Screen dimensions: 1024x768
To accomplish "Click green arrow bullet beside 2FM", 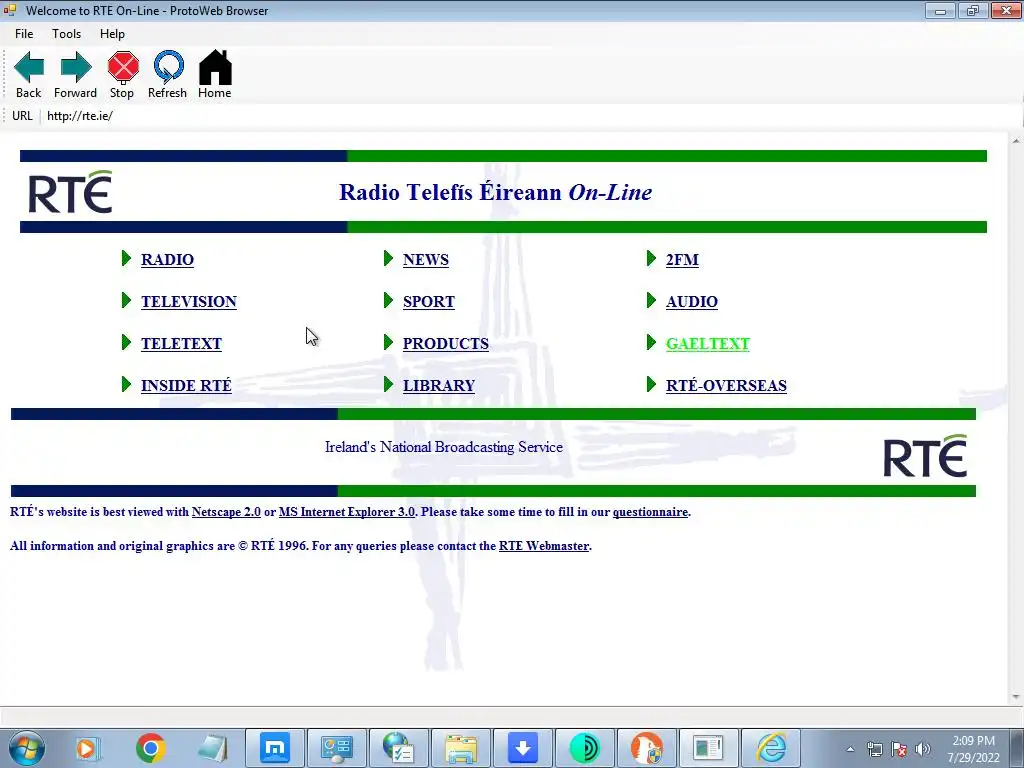I will pos(651,259).
